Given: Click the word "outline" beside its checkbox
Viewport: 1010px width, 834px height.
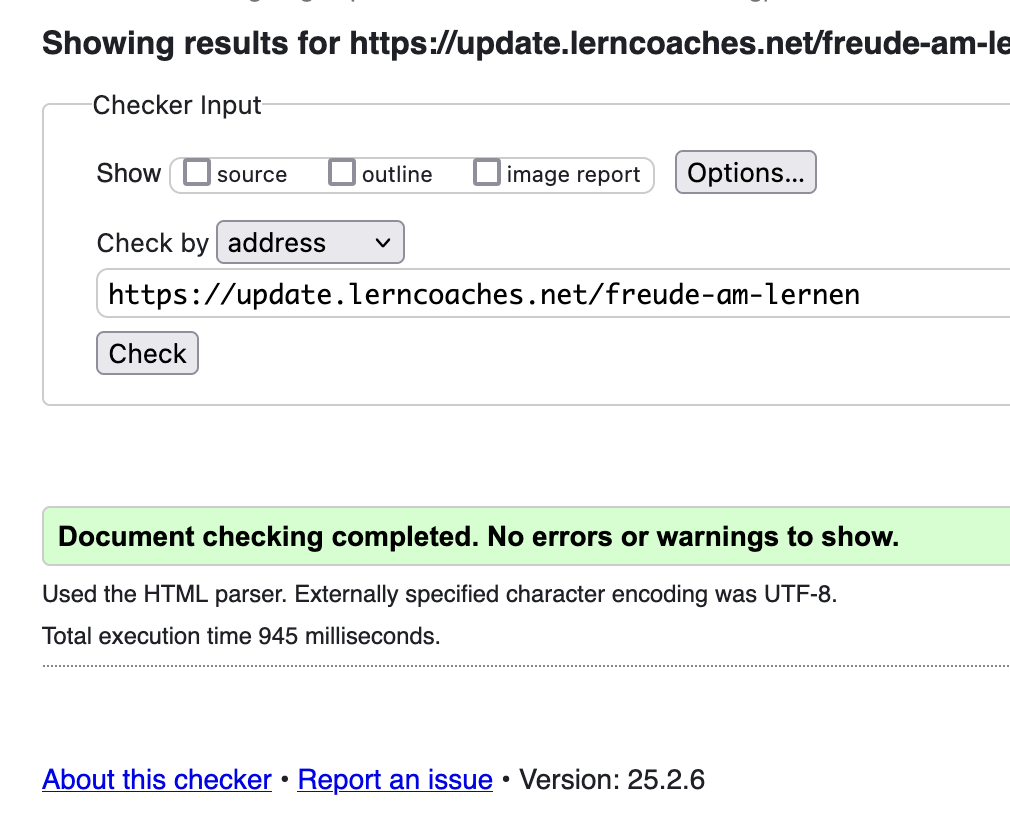Looking at the screenshot, I should coord(397,175).
